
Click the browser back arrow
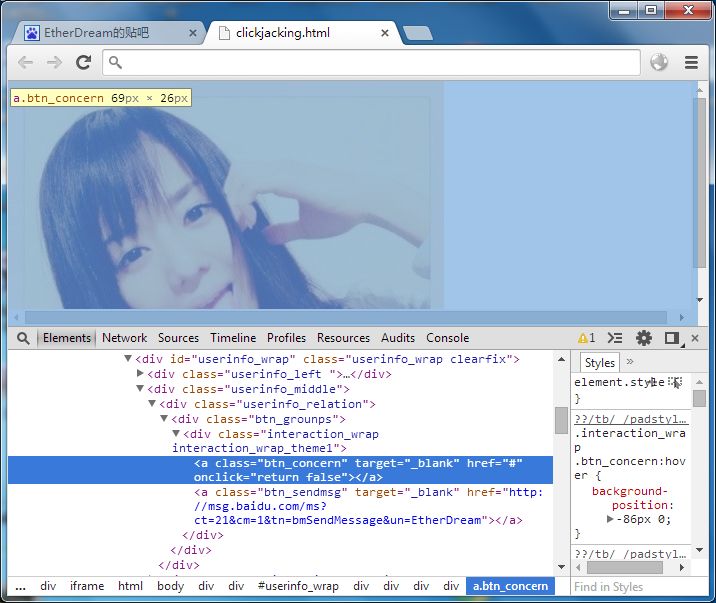click(x=26, y=62)
